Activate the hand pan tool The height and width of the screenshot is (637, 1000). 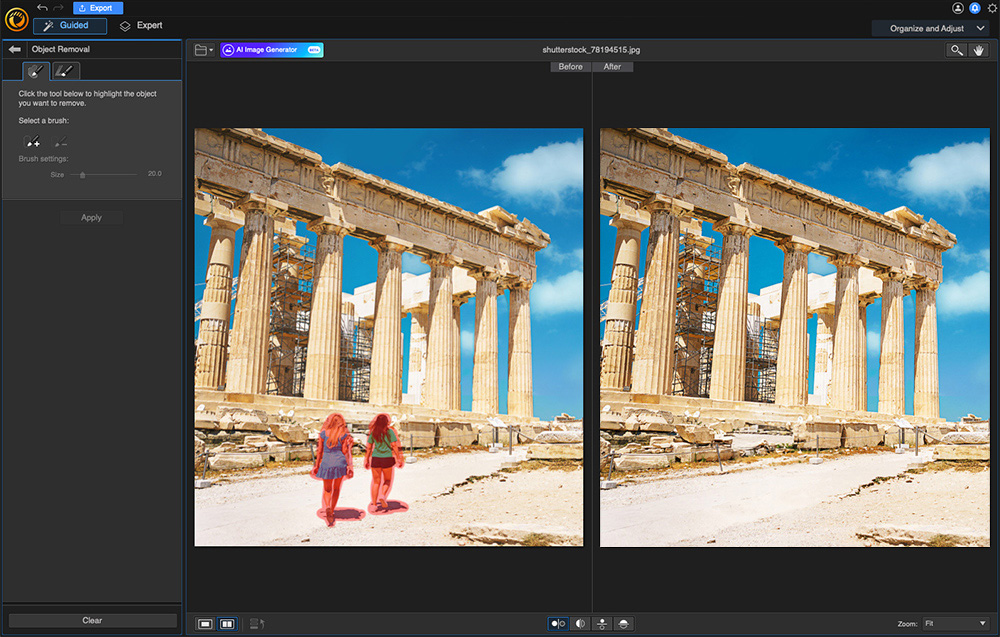click(978, 50)
